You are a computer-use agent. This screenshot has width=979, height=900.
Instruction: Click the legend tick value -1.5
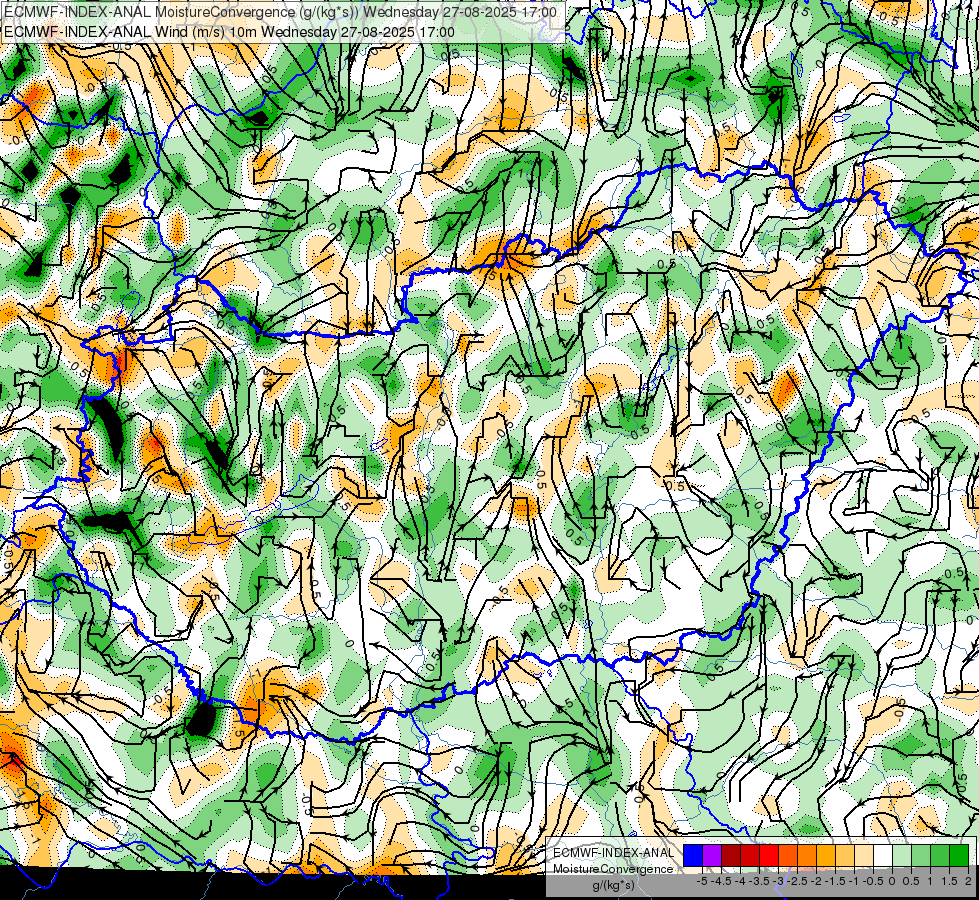pos(836,881)
